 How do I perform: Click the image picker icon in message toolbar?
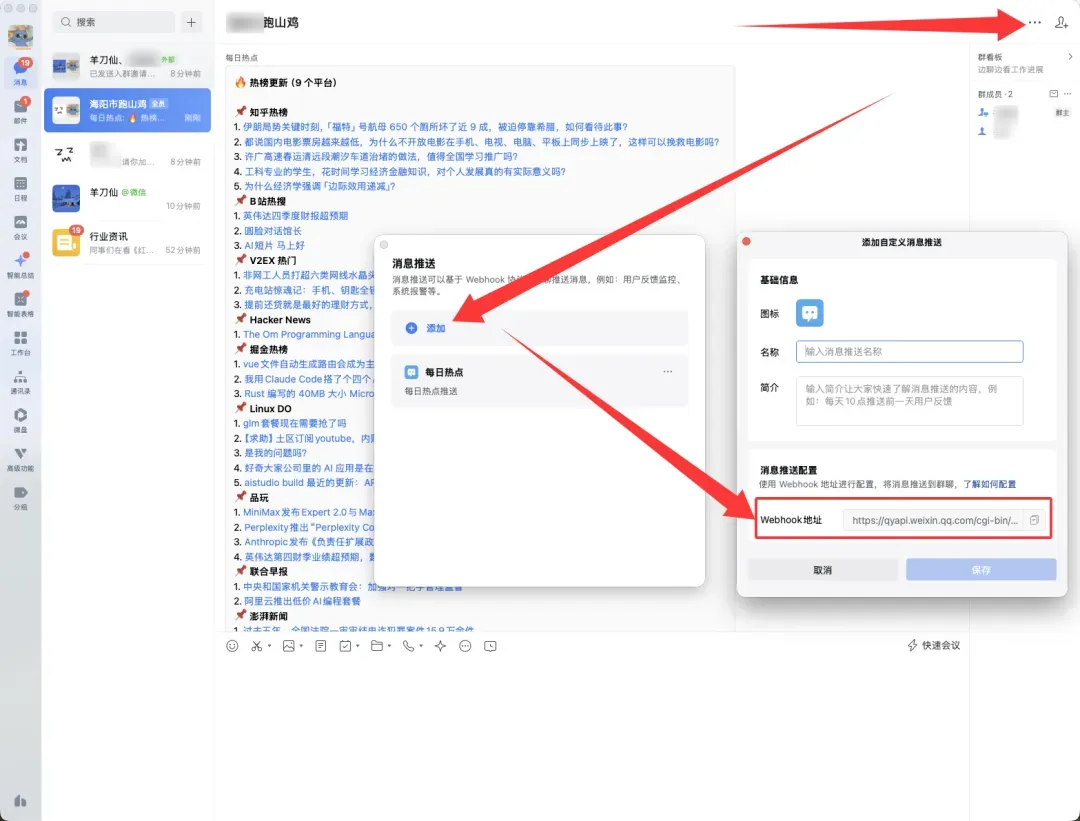289,646
